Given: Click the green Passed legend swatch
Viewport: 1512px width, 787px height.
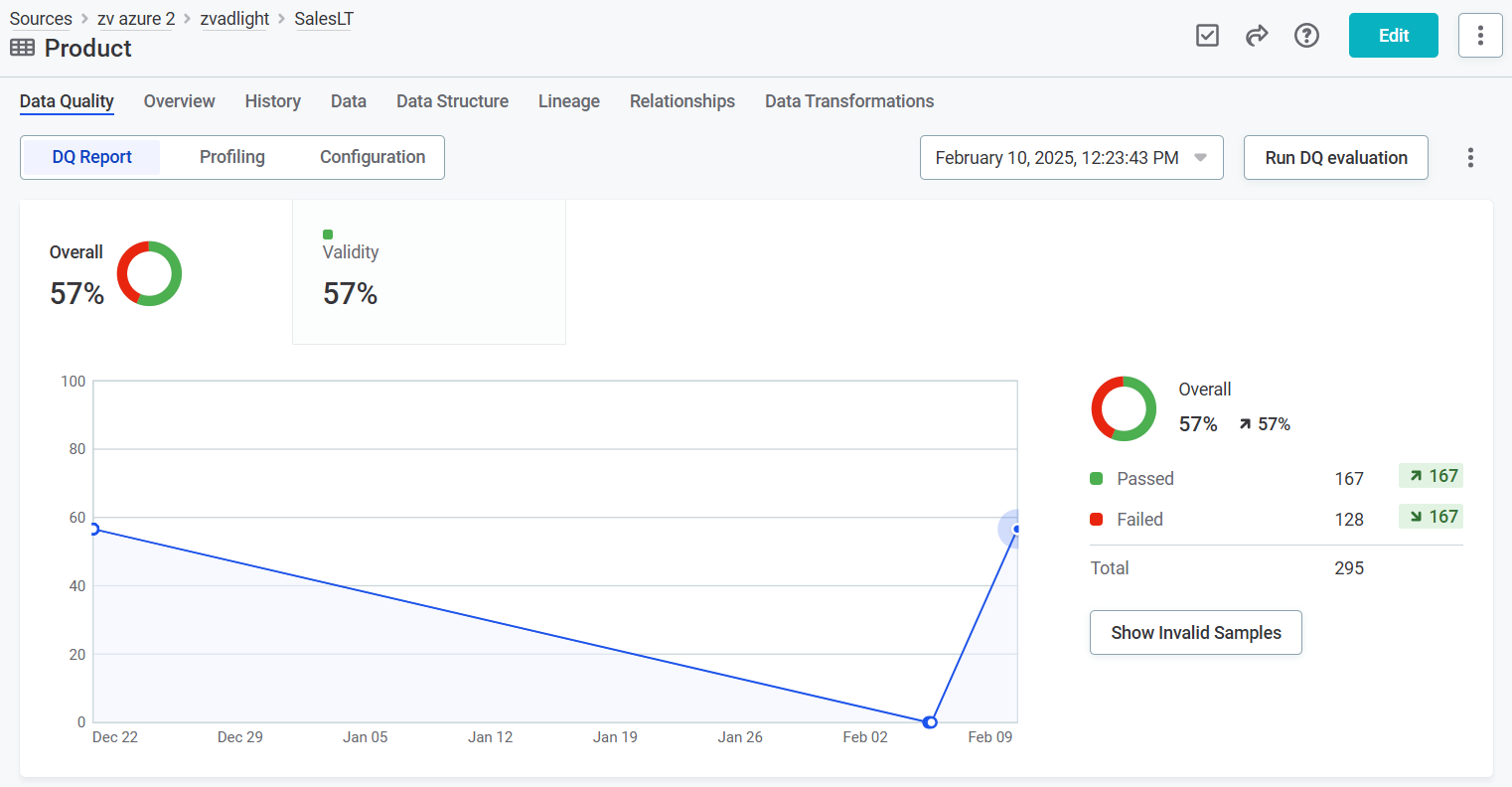Looking at the screenshot, I should 1097,479.
